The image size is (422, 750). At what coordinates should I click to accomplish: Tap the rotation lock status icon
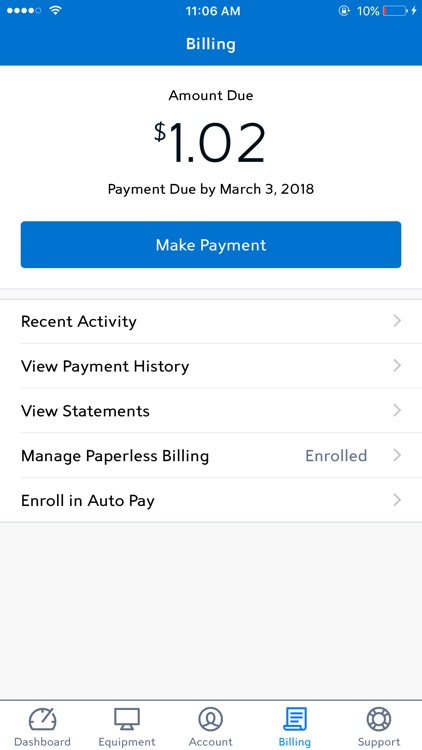coord(344,11)
